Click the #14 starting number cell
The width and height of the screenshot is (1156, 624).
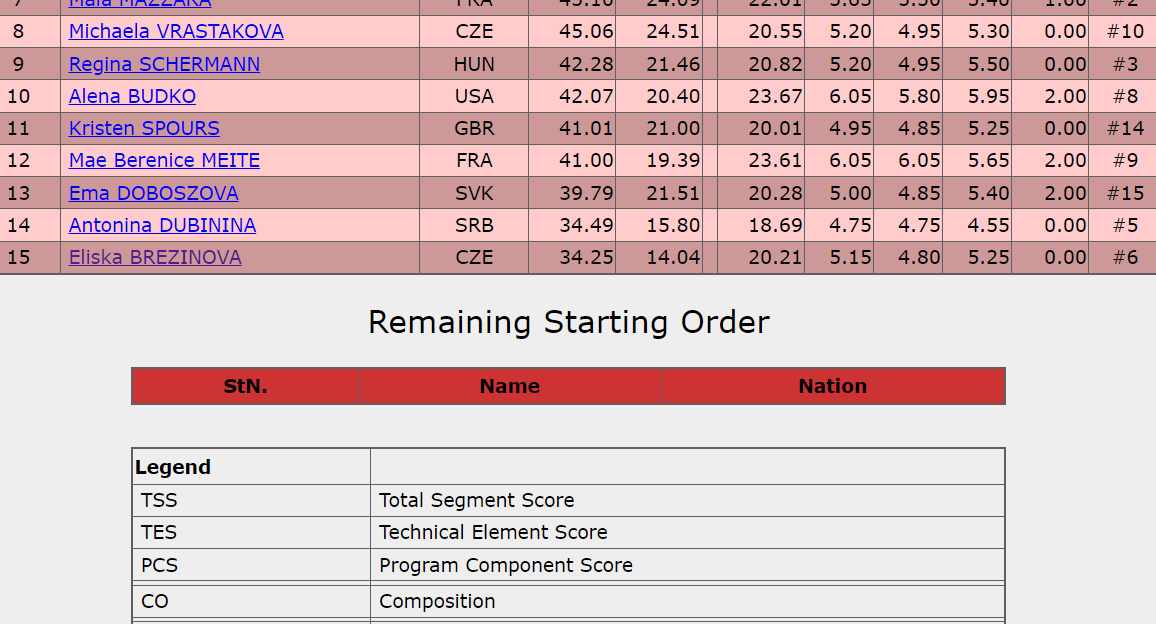click(1125, 129)
